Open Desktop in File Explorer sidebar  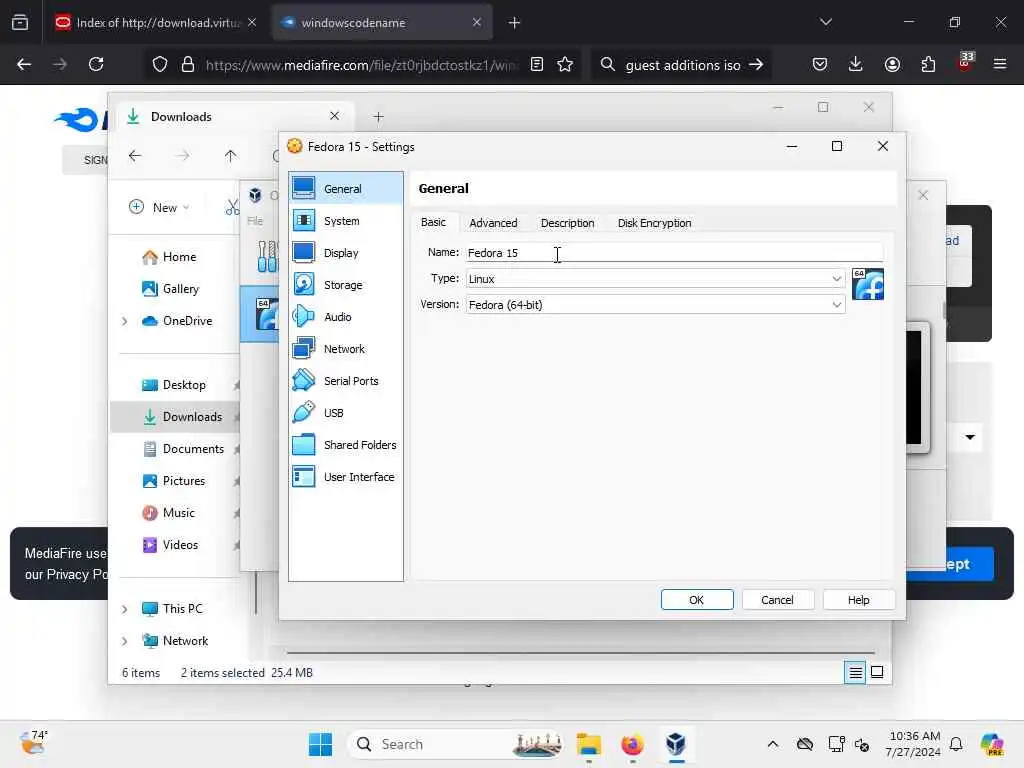click(x=174, y=385)
